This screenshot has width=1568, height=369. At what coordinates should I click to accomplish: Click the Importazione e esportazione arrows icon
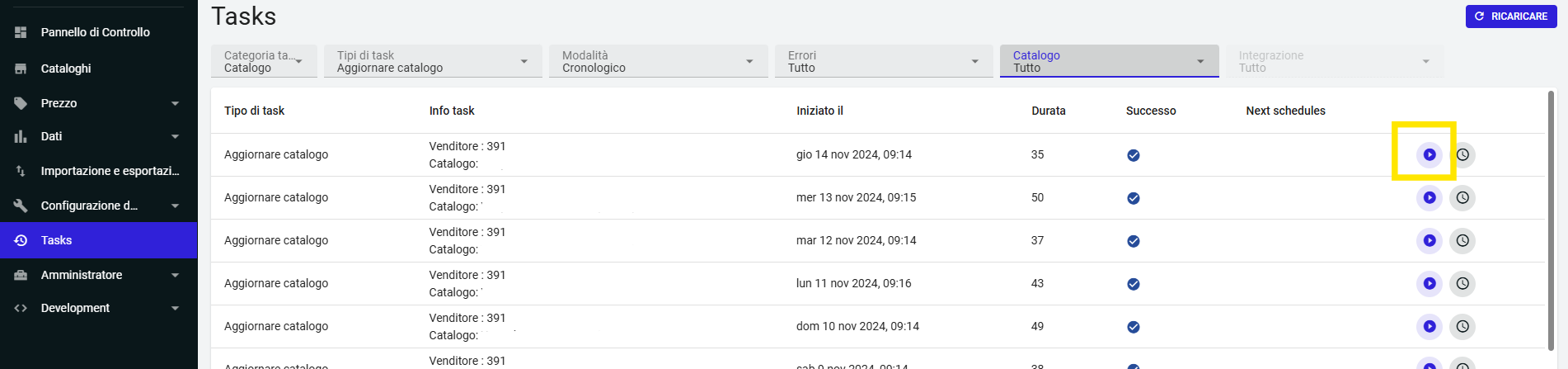pos(21,171)
